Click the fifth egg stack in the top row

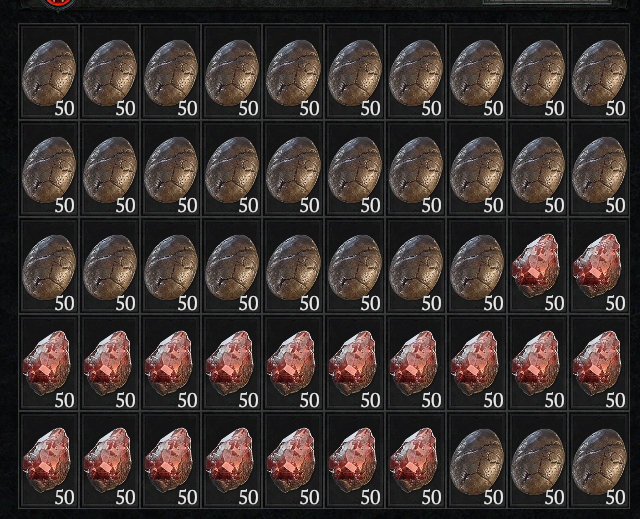(x=293, y=72)
